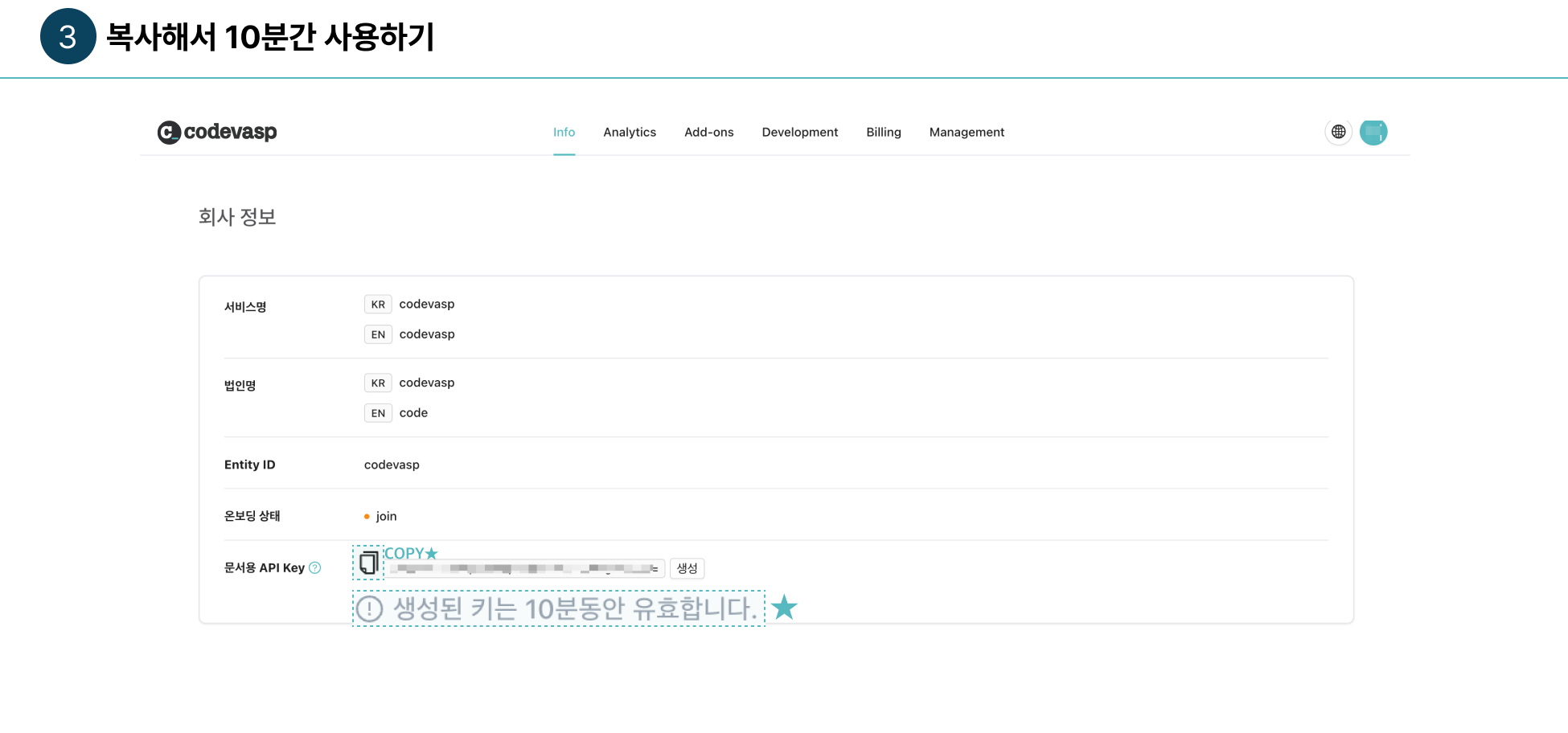Select the 법인명 English value 'code'
The width and height of the screenshot is (1568, 733).
point(413,413)
